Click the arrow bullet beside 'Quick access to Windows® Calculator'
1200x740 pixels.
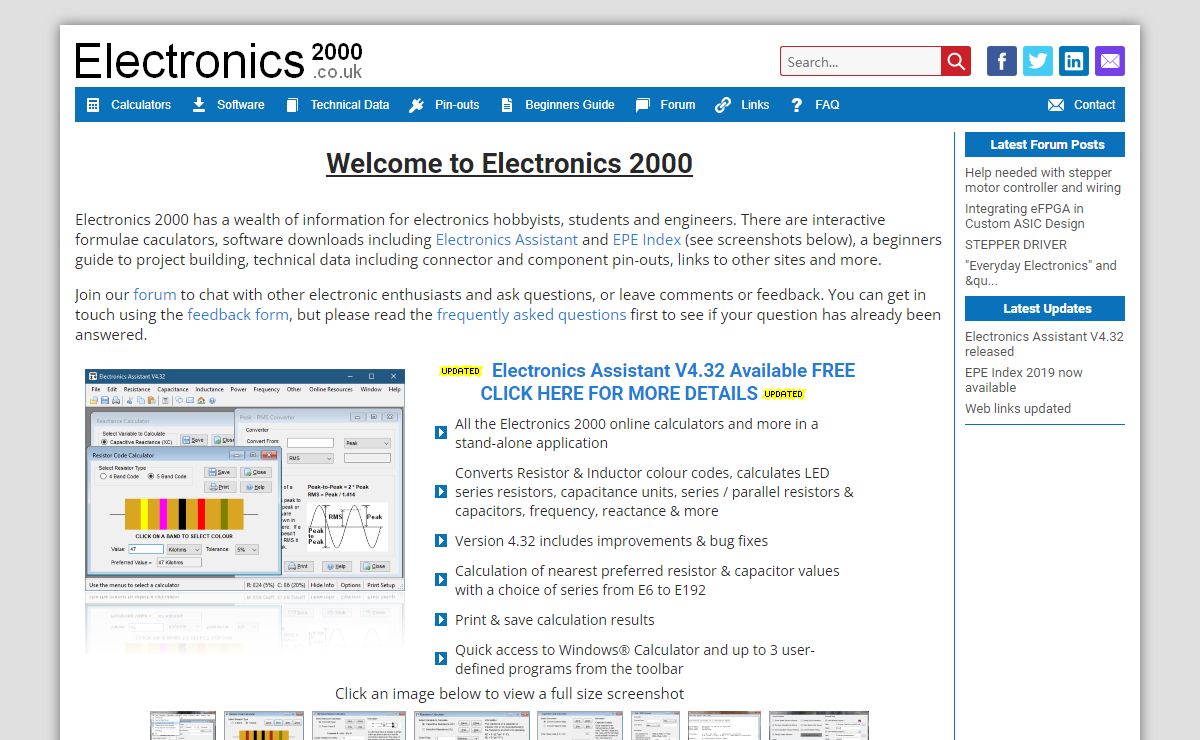pyautogui.click(x=441, y=659)
